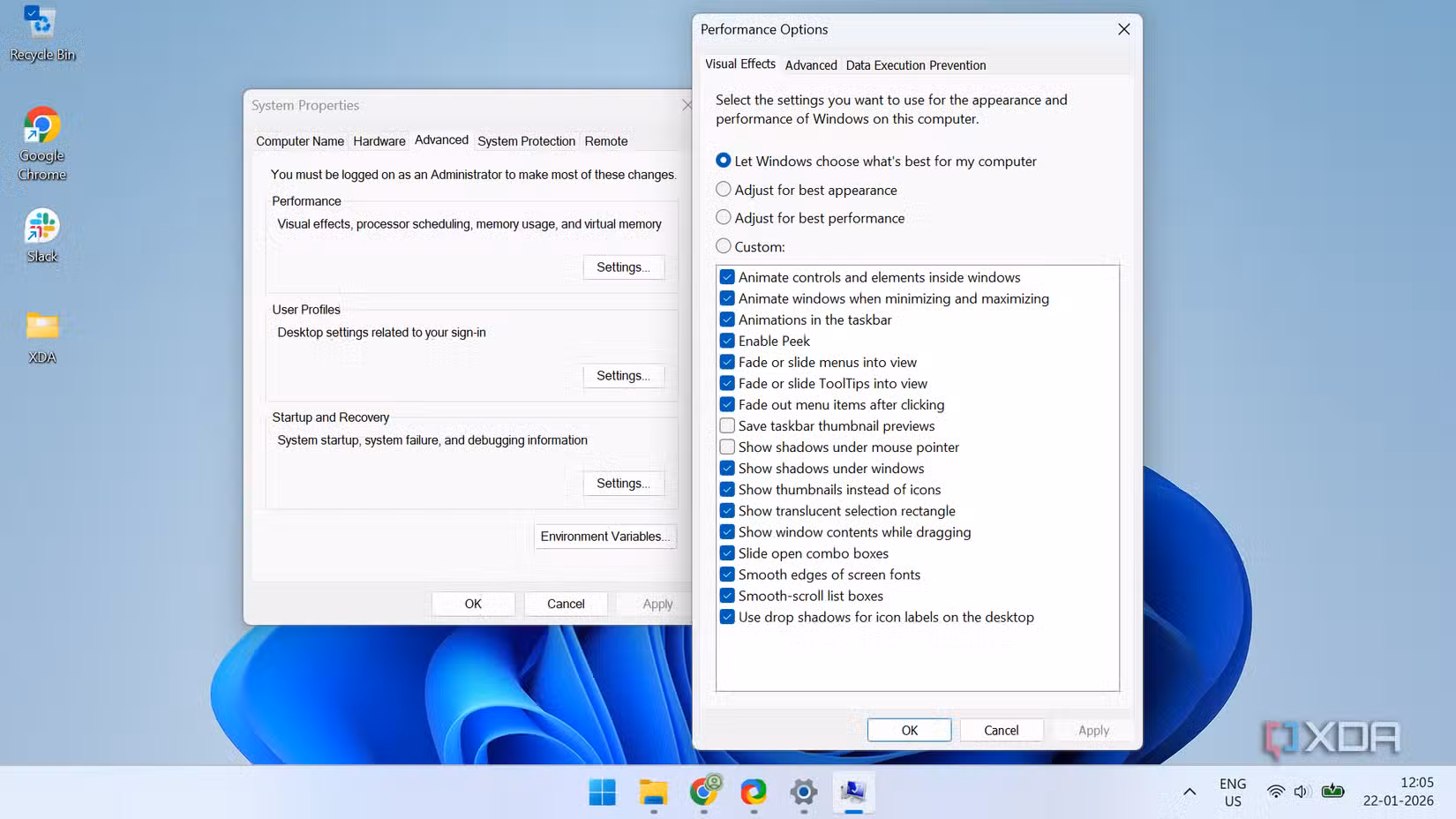Toggle Use drop shadows for icon labels
Screen dimensions: 1456x819
(727, 617)
